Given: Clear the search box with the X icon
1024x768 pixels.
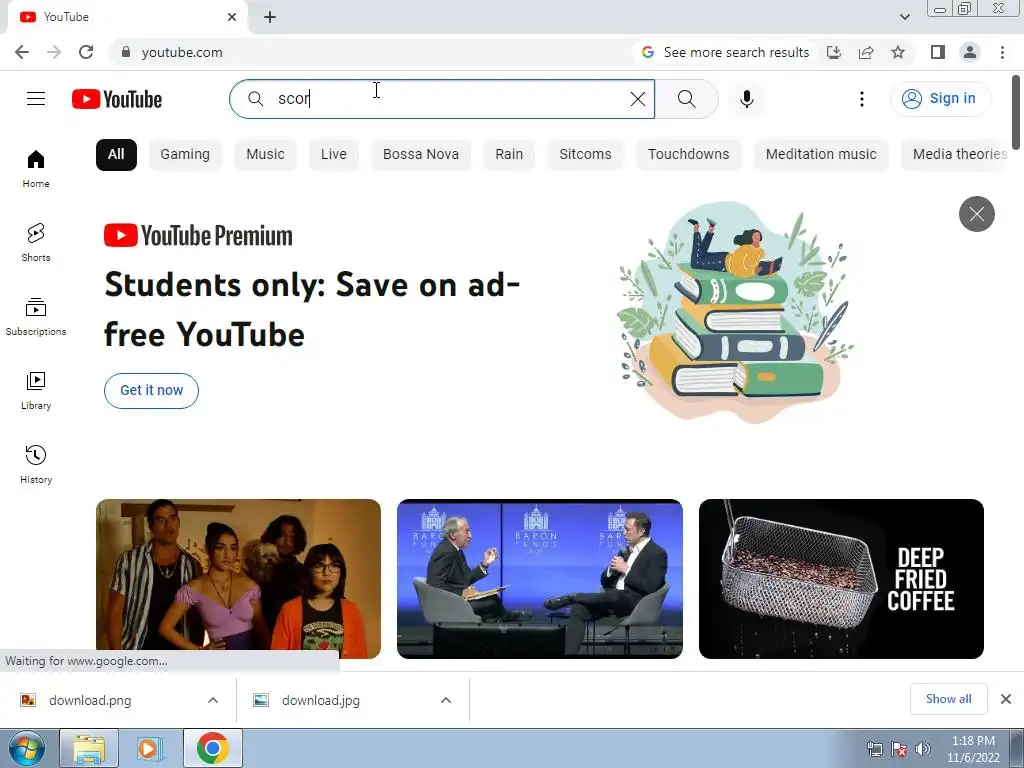Looking at the screenshot, I should (637, 99).
